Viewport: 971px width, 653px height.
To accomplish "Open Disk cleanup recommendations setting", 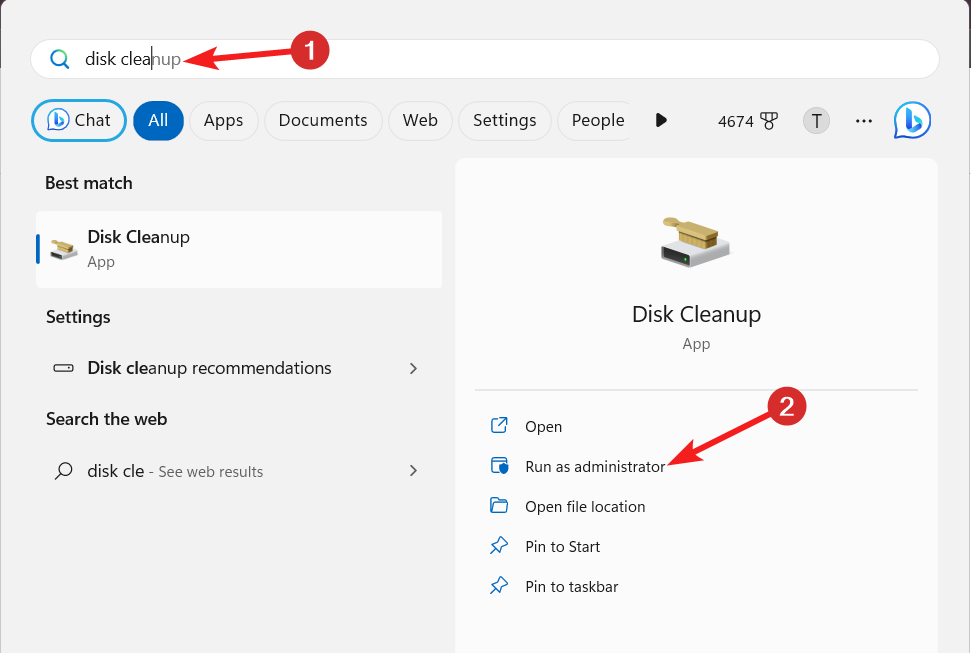I will tap(239, 368).
